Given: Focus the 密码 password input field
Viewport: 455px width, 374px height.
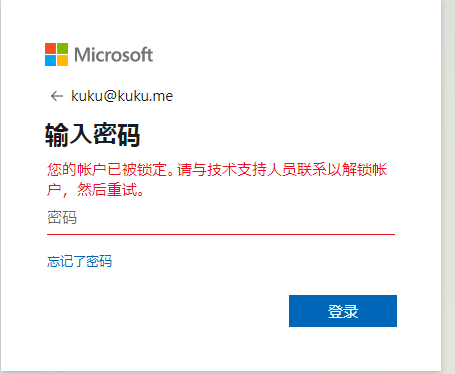Looking at the screenshot, I should (221, 218).
